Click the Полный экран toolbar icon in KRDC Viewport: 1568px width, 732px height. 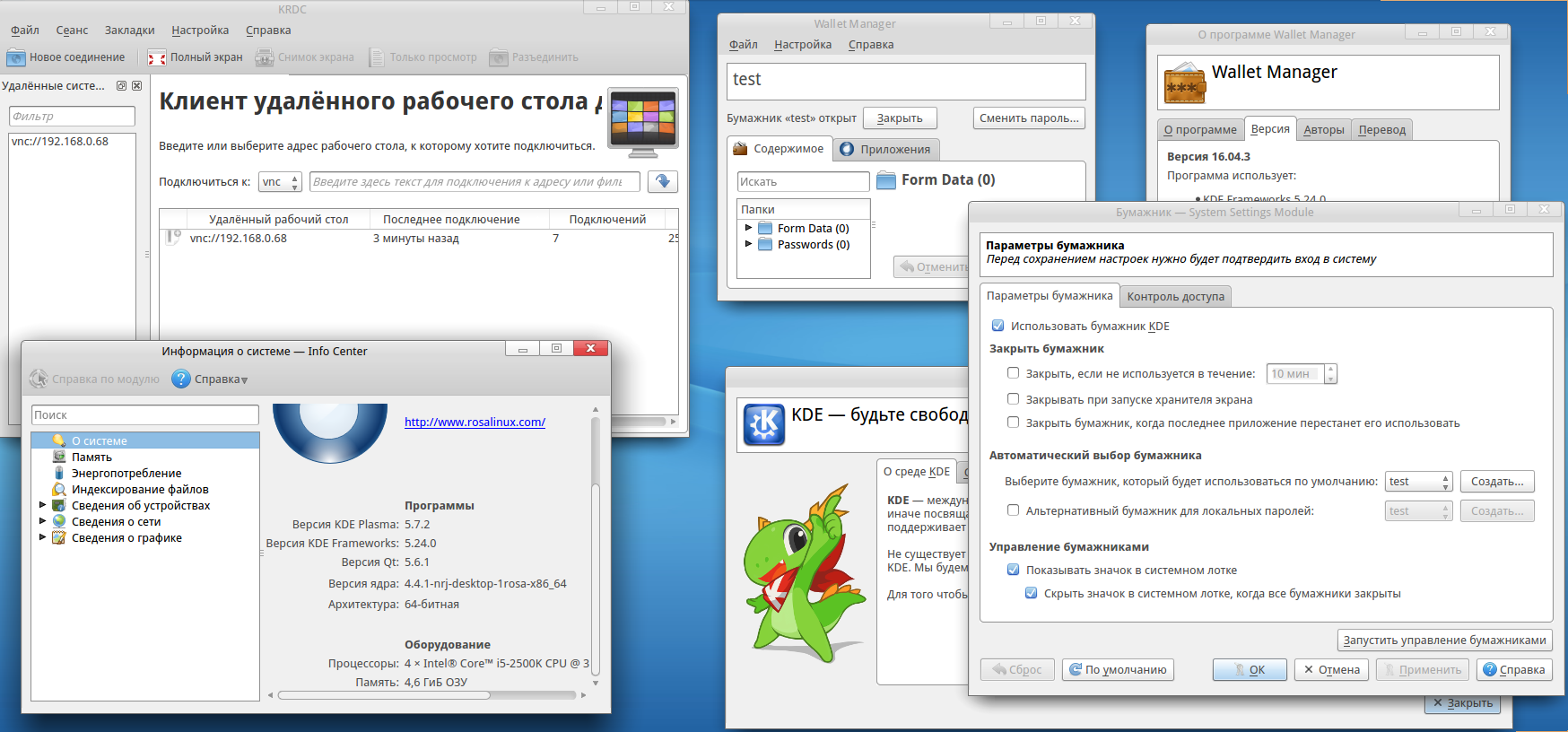point(157,57)
